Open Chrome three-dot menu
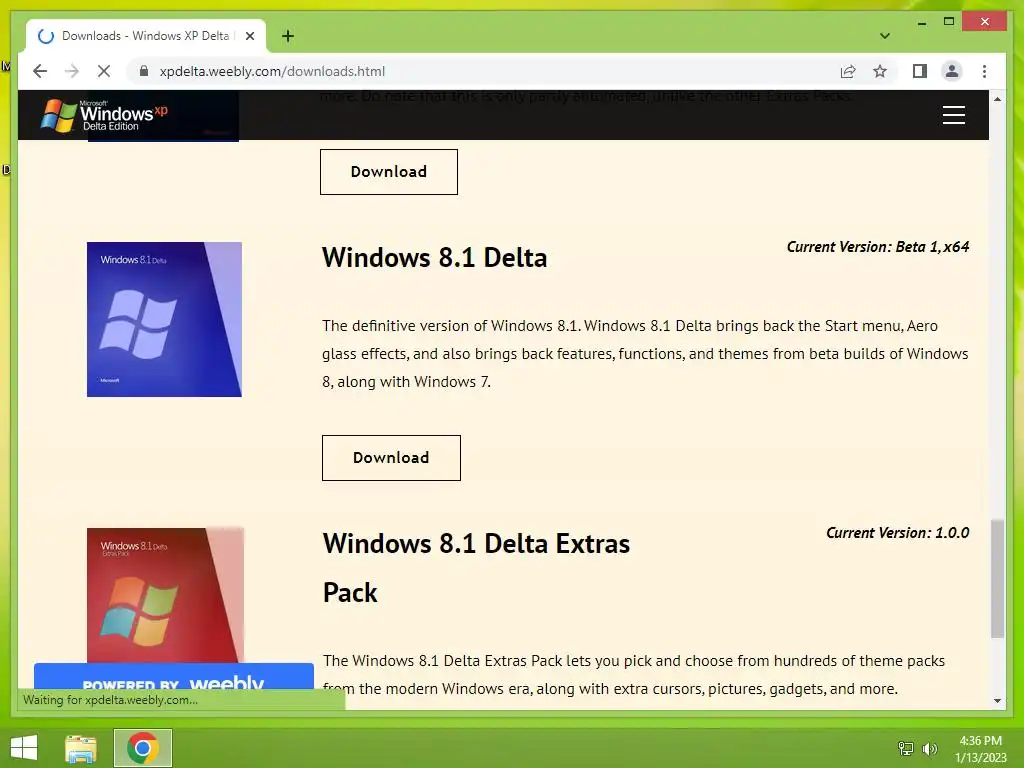Image resolution: width=1024 pixels, height=768 pixels. tap(984, 71)
